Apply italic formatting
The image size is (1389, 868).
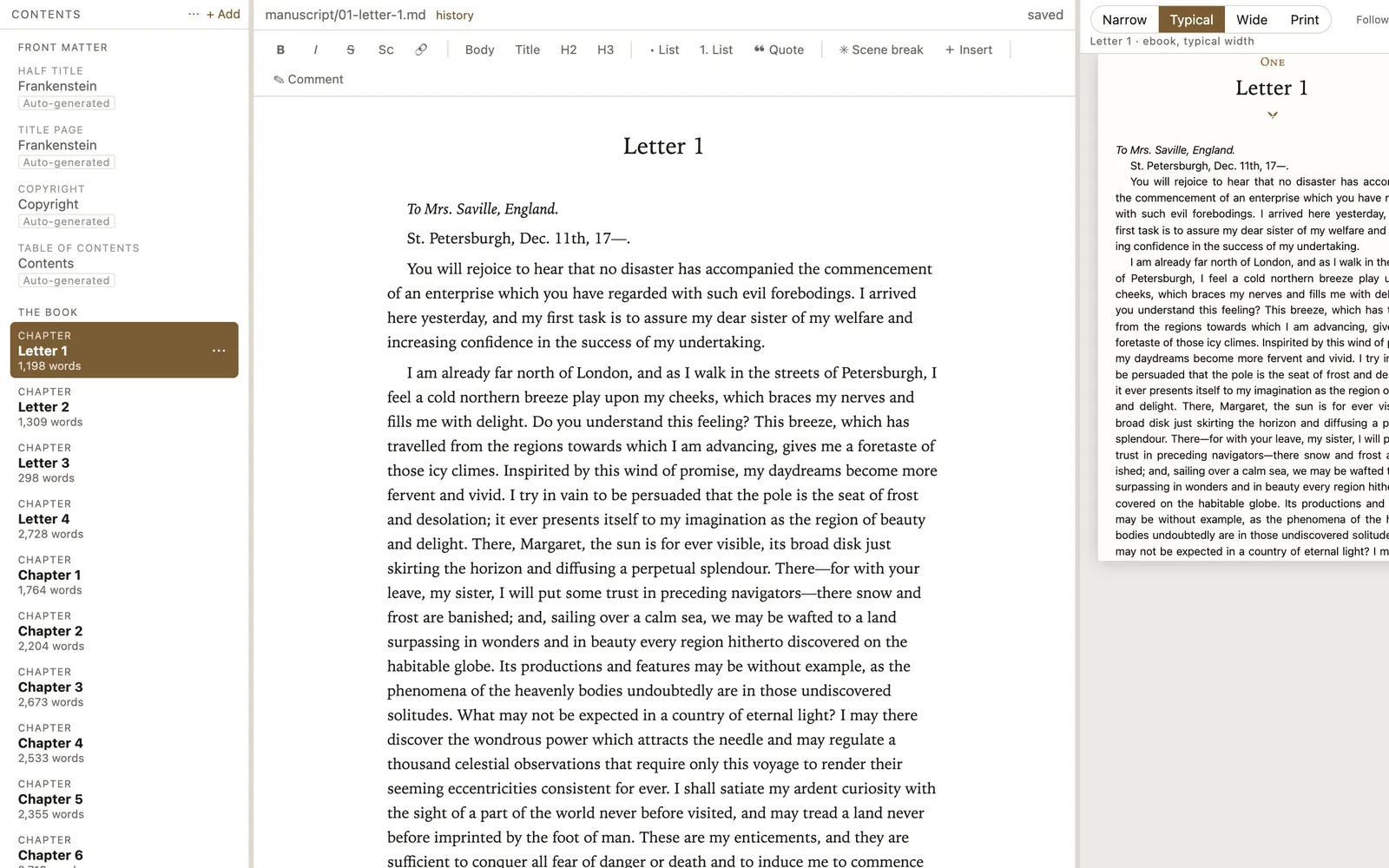coord(315,49)
